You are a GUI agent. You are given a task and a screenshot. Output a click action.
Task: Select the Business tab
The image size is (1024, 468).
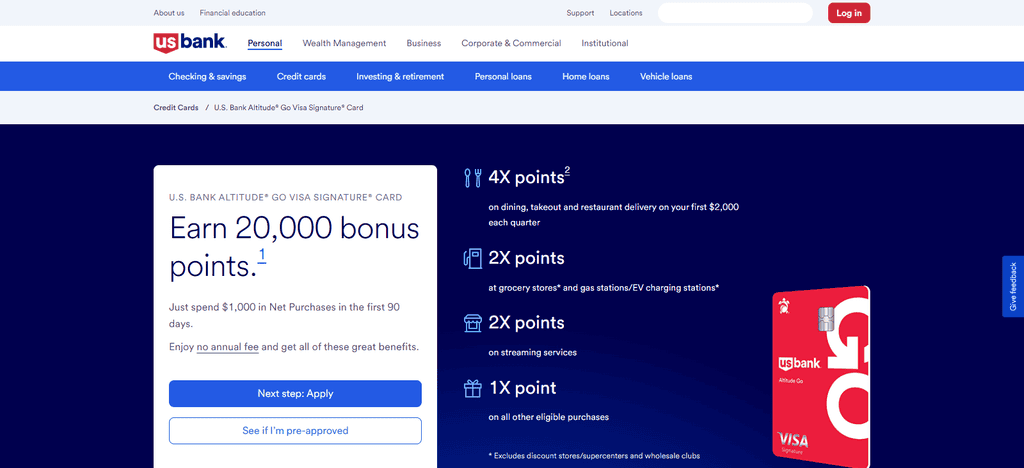(424, 43)
